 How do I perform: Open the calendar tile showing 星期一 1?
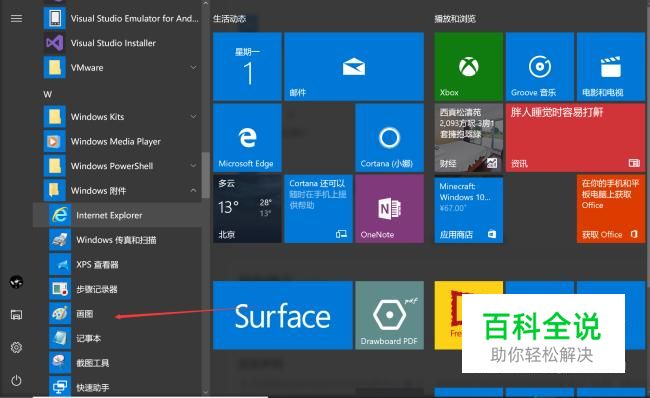coord(247,66)
